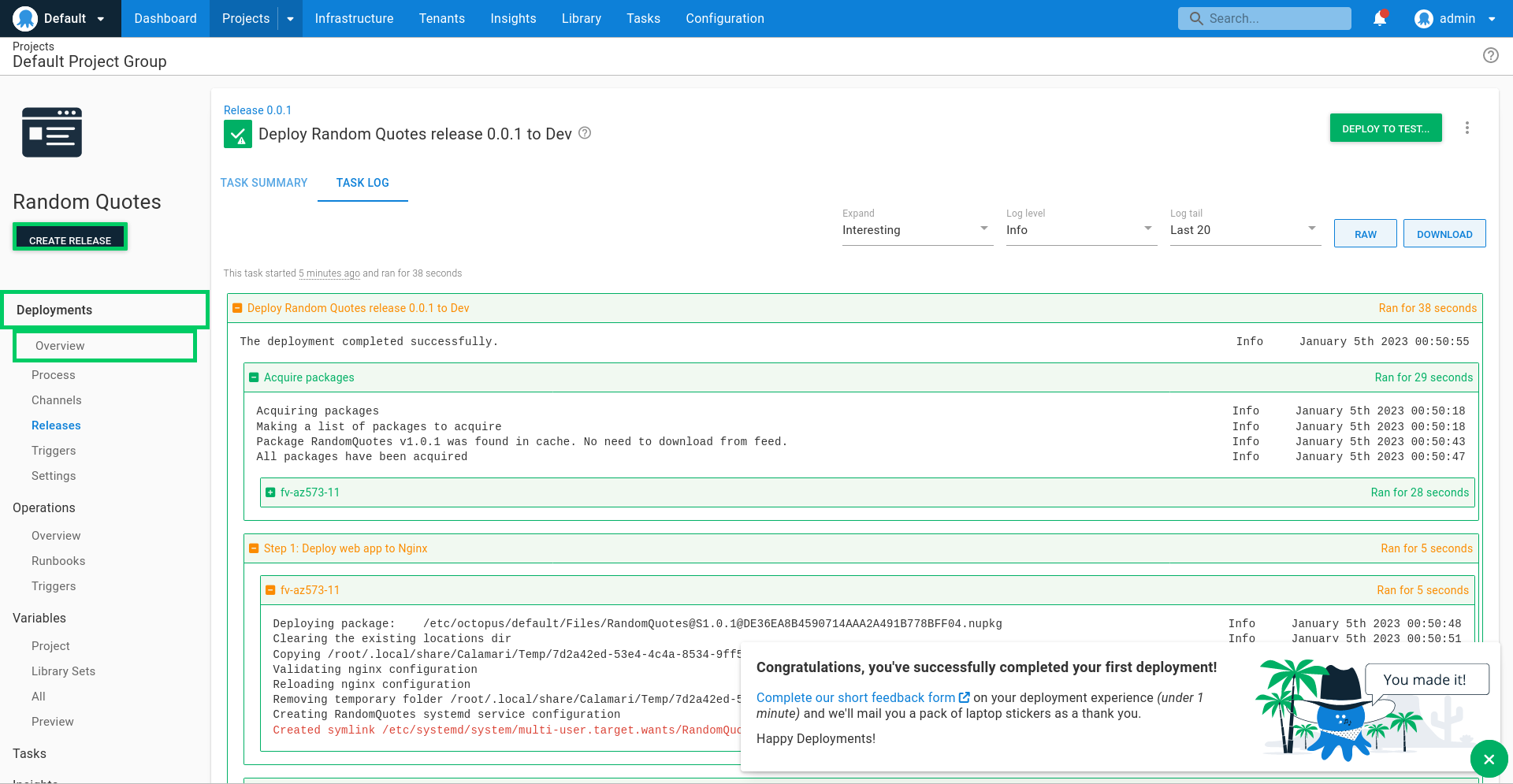Close the congratulations popup
The width and height of the screenshot is (1513, 784).
point(1489,759)
